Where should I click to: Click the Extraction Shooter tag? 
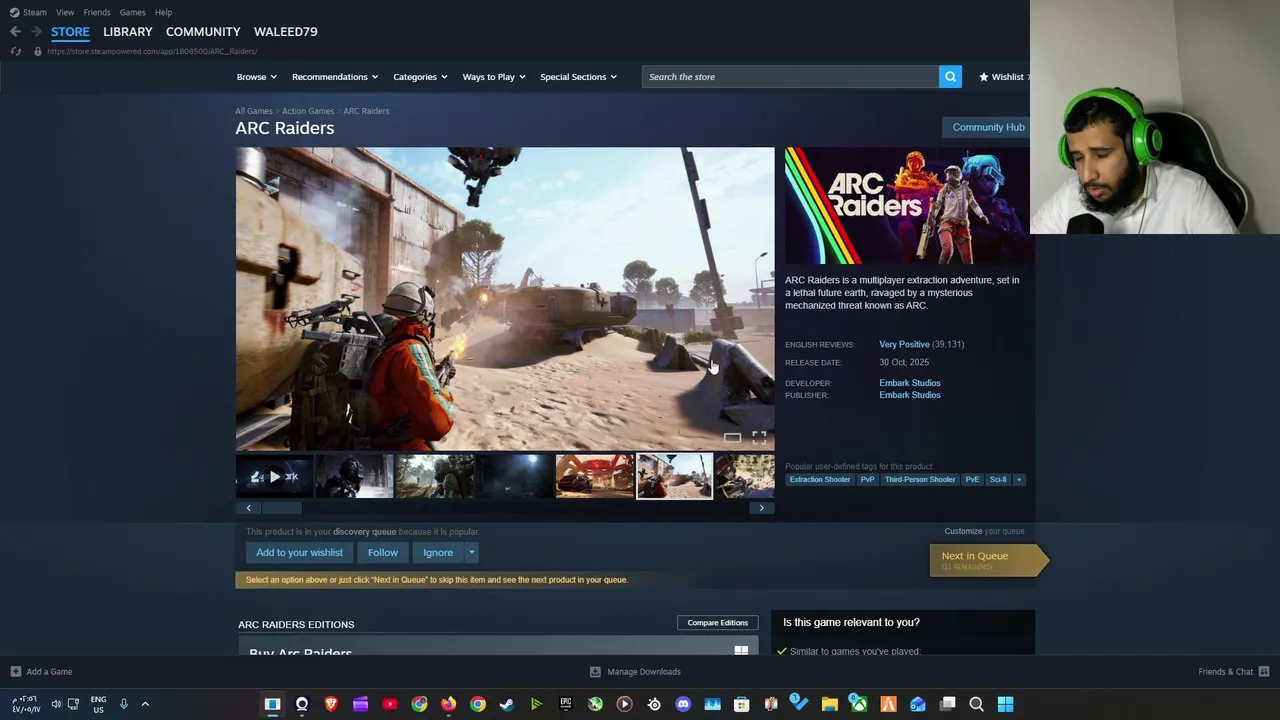tap(820, 480)
